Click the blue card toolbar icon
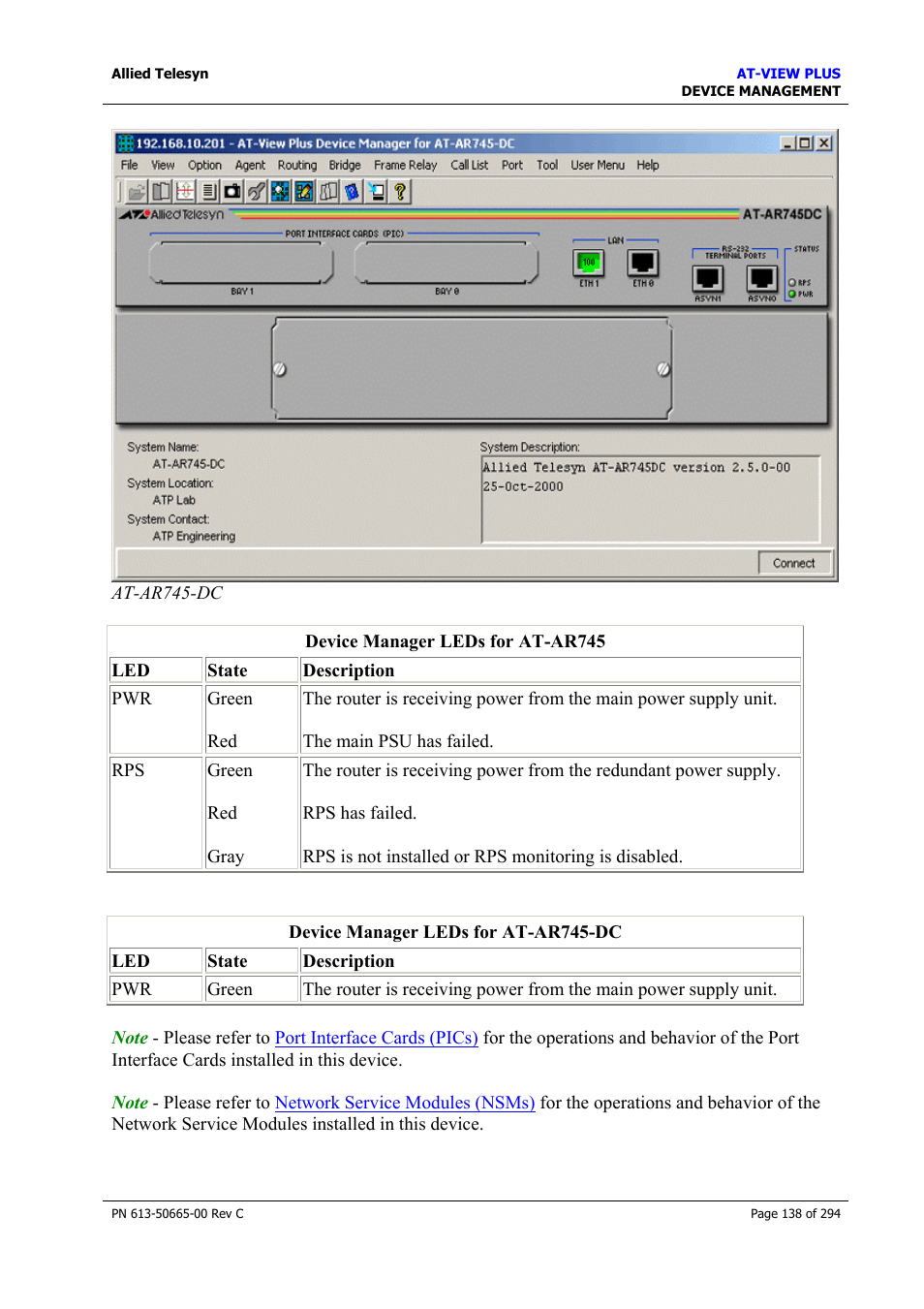 click(352, 192)
